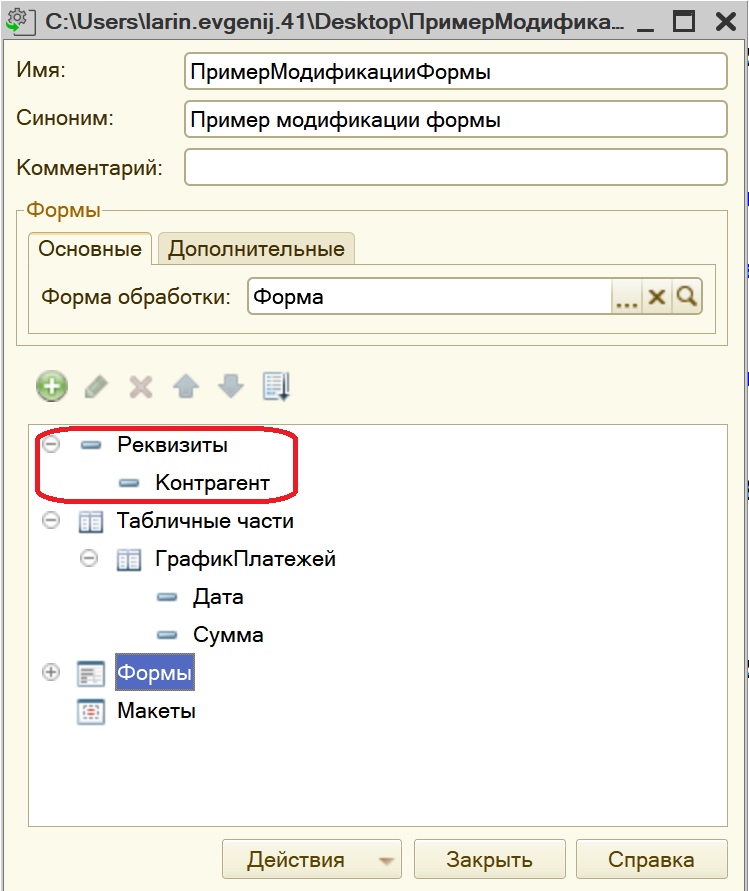Switch to the Дополнительные tab
This screenshot has height=891, width=749.
click(256, 249)
